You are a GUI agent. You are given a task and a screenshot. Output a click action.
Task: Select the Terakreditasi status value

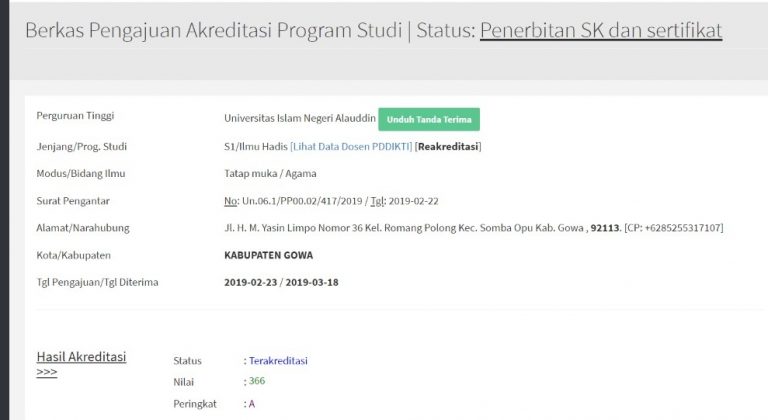pos(279,360)
